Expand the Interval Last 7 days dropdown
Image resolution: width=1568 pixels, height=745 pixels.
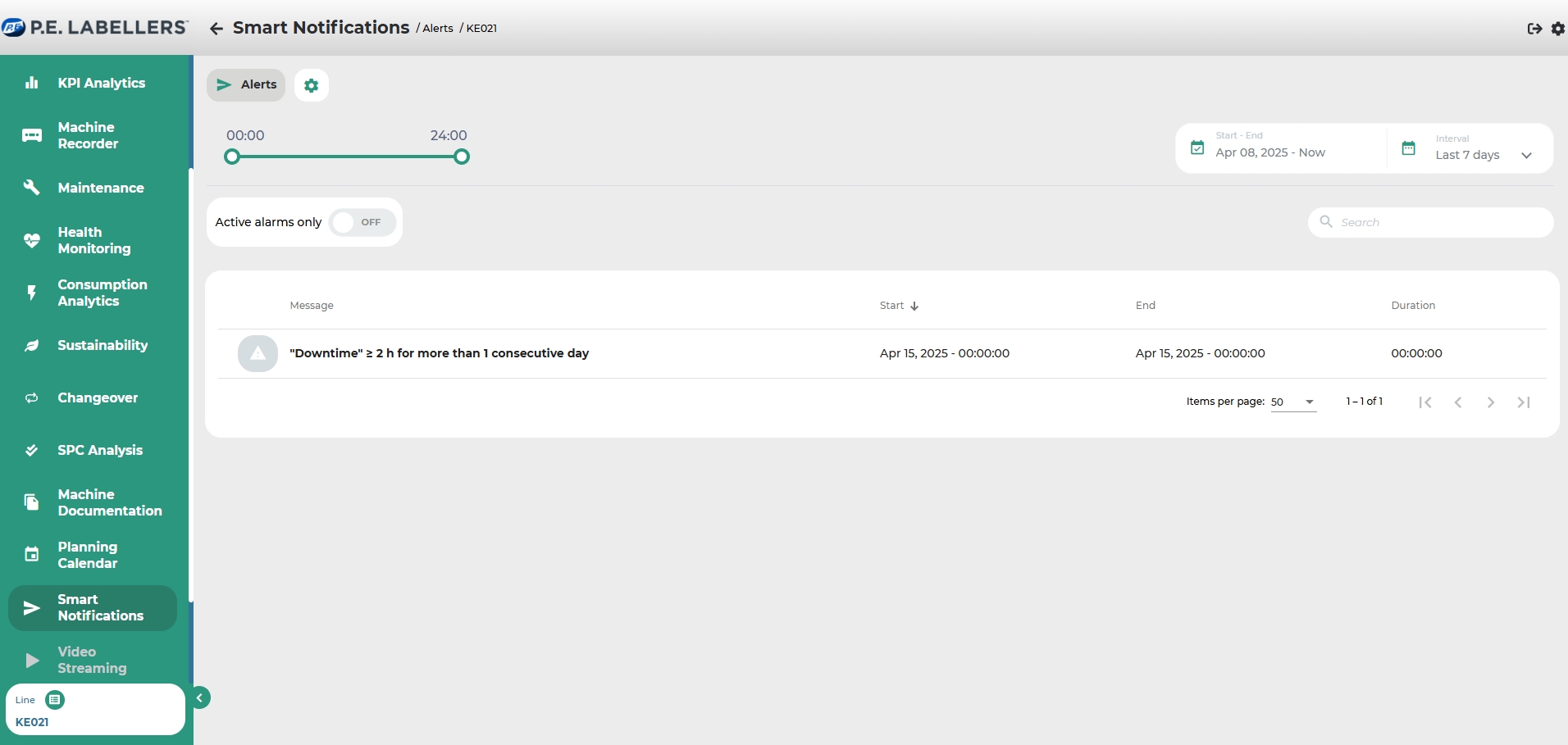click(x=1525, y=155)
